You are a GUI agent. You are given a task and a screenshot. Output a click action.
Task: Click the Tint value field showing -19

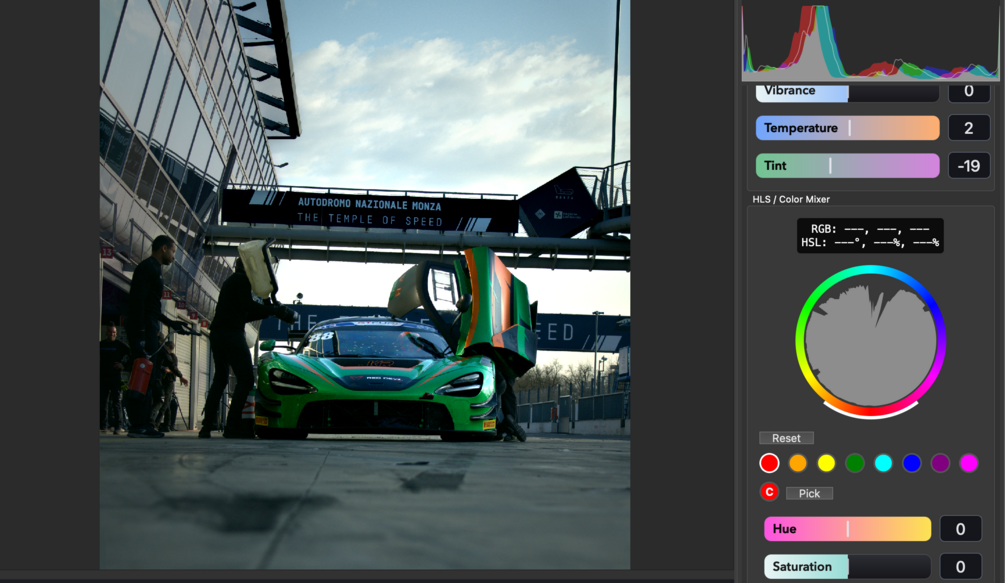click(968, 166)
